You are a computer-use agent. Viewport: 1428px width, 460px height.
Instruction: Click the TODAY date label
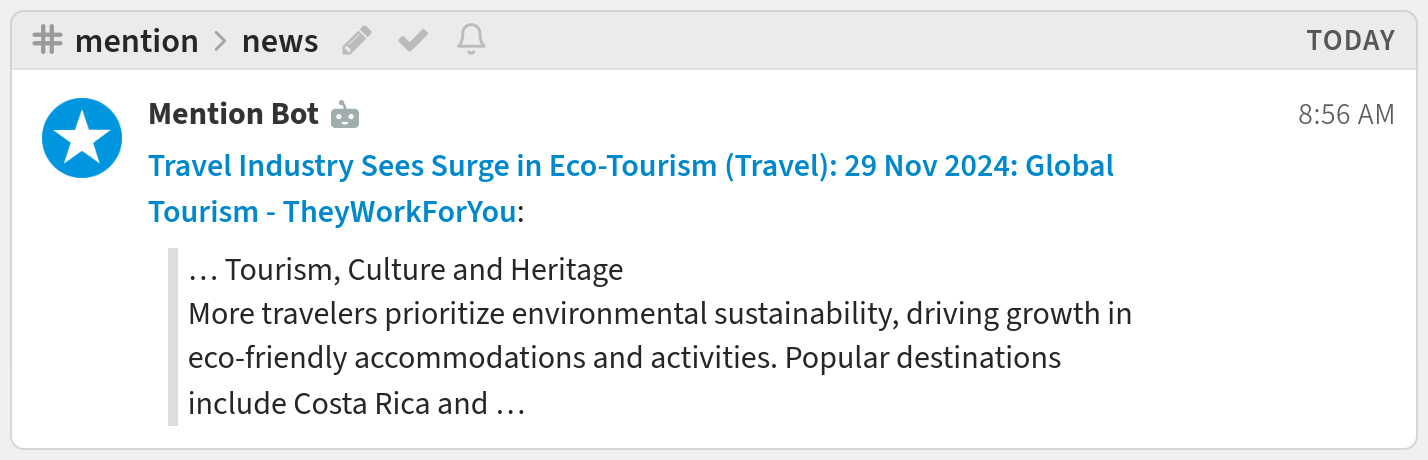point(1350,41)
